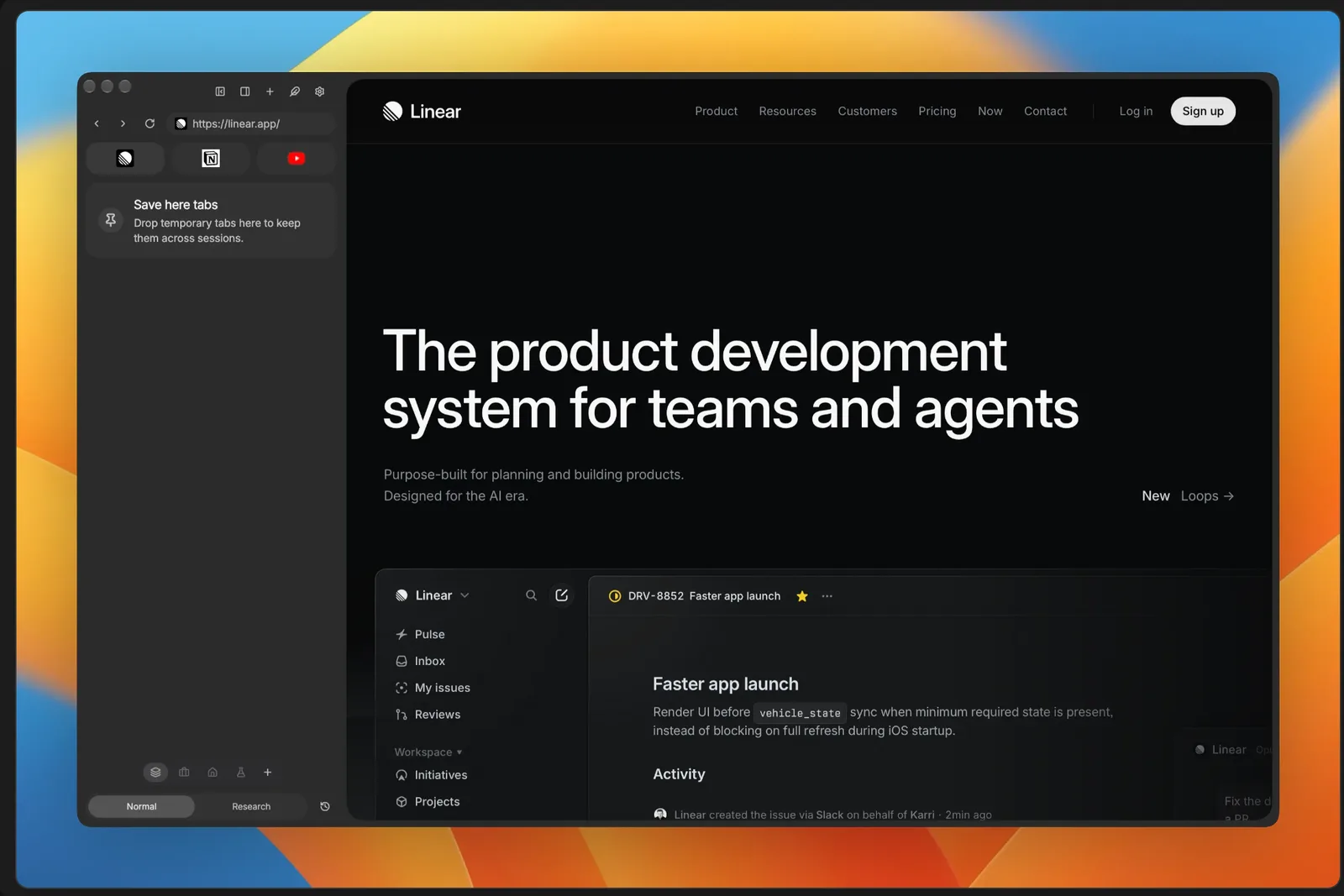Open the pinned Linear tab
Screen dimensions: 1344x896
coord(125,158)
